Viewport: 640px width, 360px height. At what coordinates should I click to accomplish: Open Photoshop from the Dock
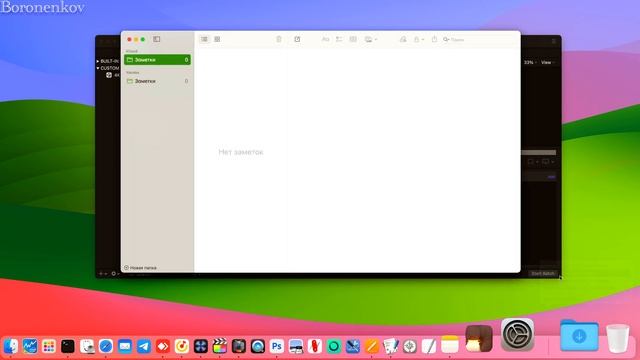coord(277,346)
